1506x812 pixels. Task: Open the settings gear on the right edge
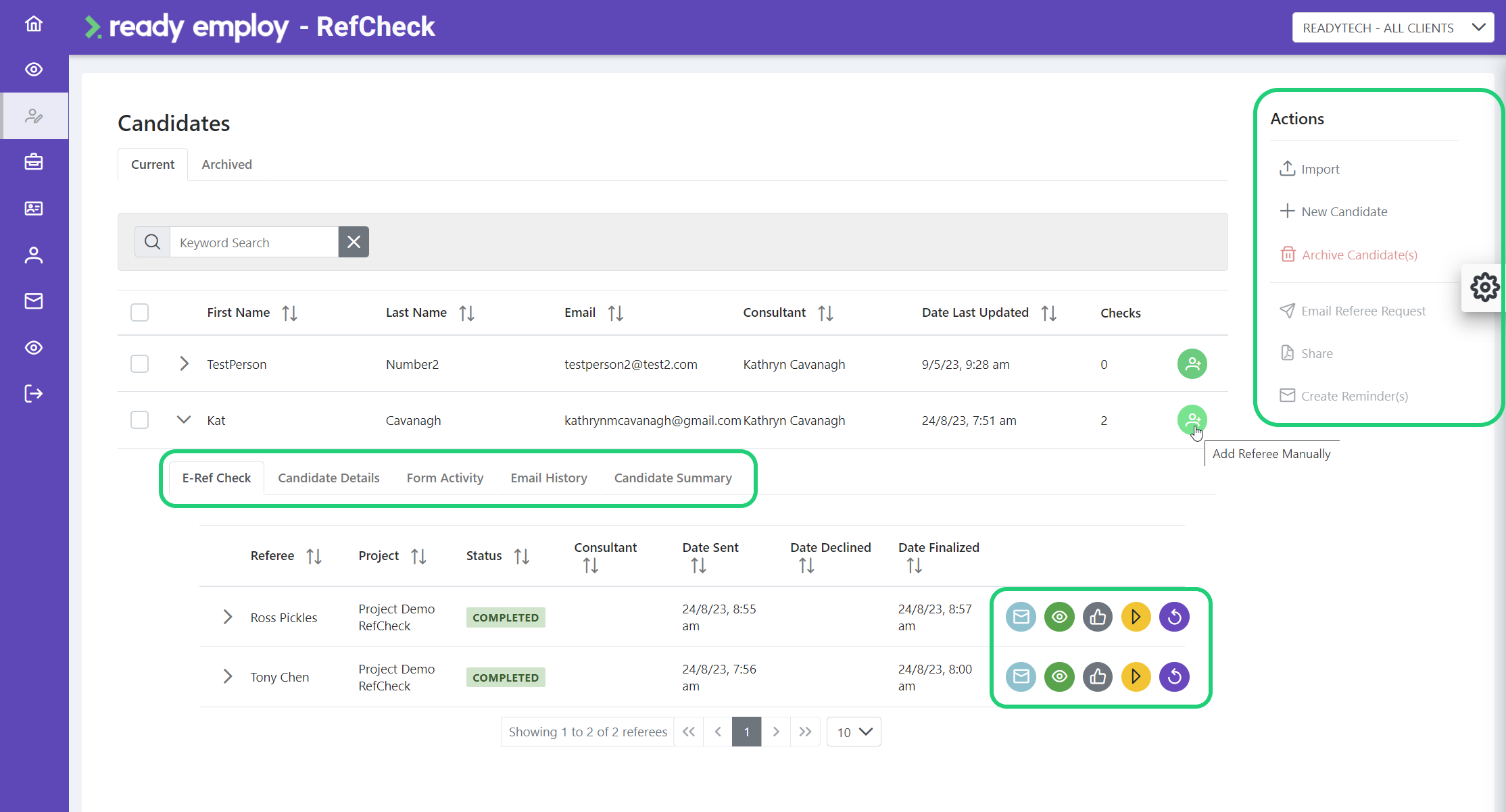point(1484,288)
